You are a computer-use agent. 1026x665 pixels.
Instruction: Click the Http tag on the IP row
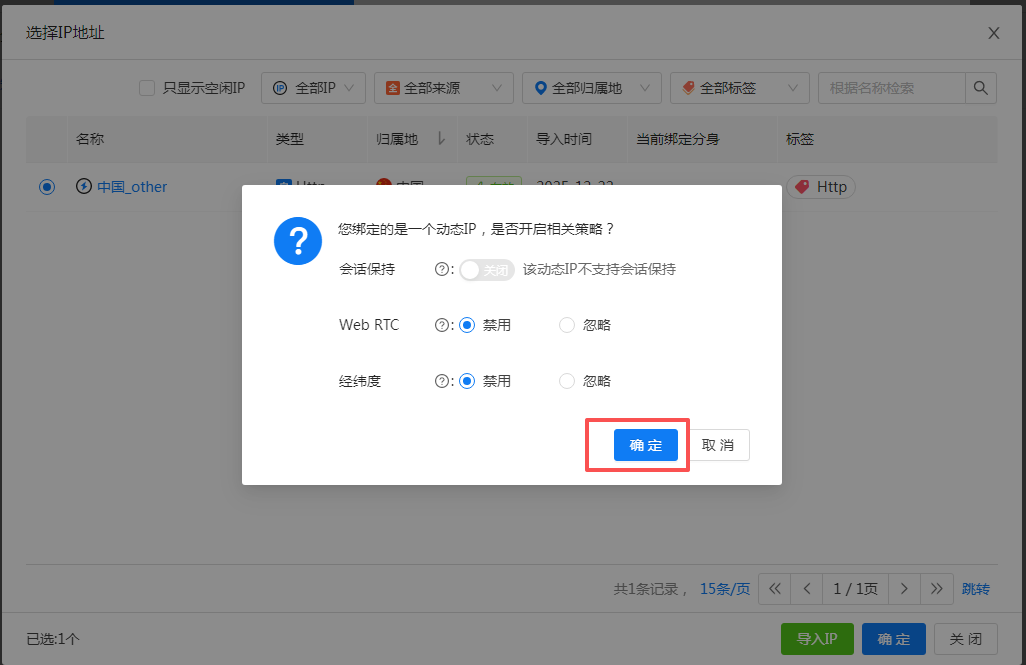(820, 186)
